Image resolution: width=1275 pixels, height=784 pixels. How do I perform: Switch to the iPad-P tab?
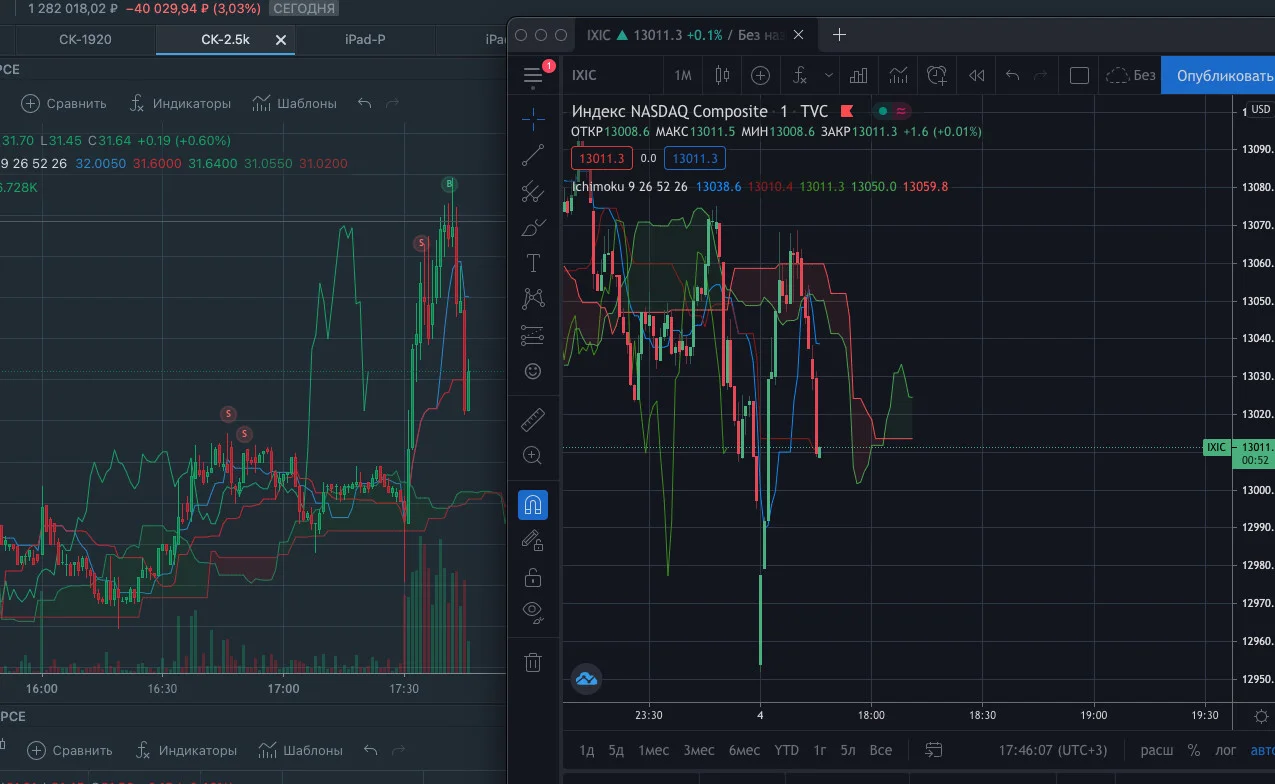pyautogui.click(x=364, y=40)
